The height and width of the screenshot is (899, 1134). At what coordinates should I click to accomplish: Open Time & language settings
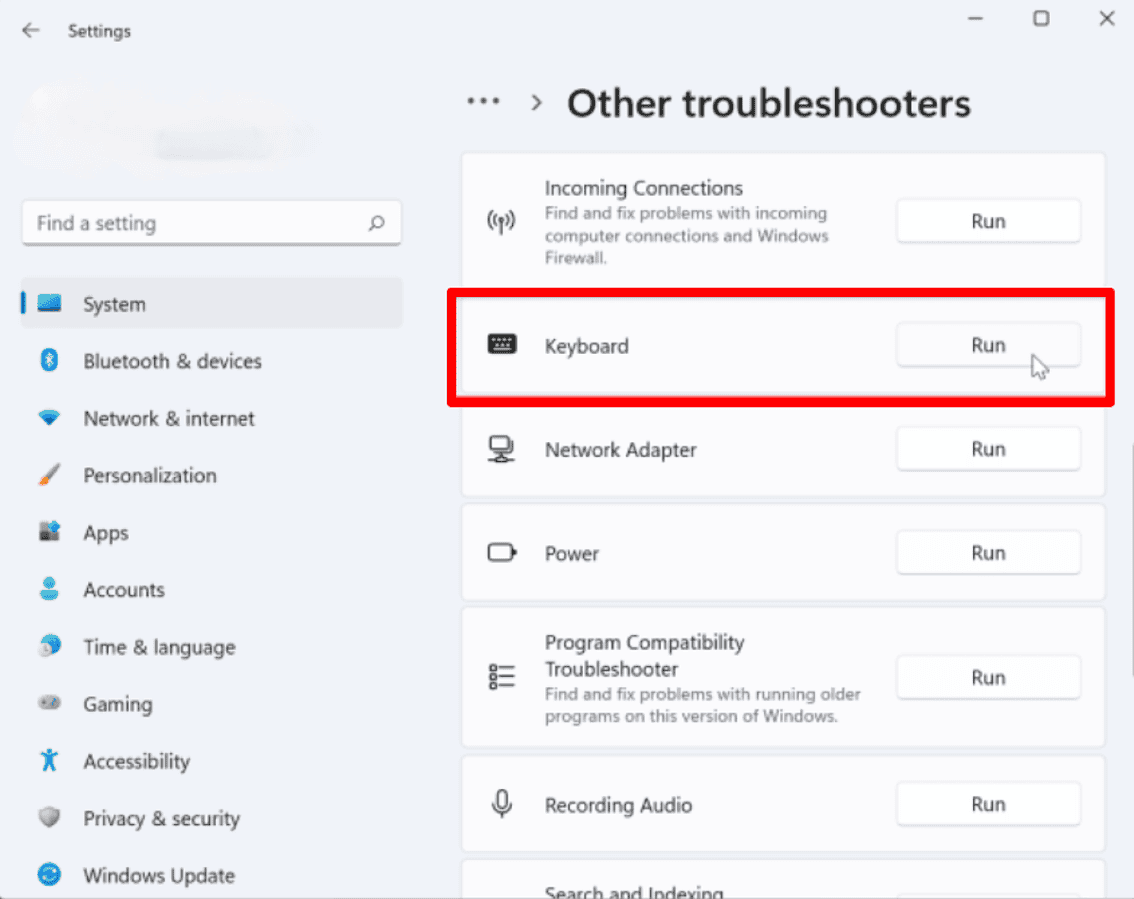click(x=211, y=647)
